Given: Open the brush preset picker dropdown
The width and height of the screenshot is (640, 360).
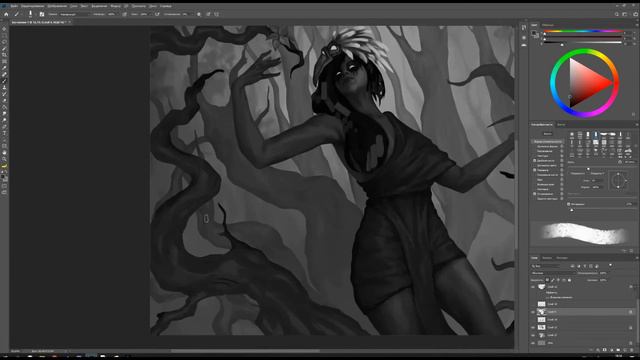Looking at the screenshot, I should (30, 14).
